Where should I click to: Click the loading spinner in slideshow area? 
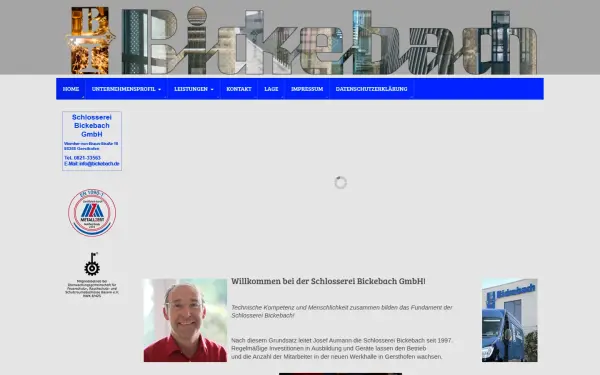click(x=341, y=183)
